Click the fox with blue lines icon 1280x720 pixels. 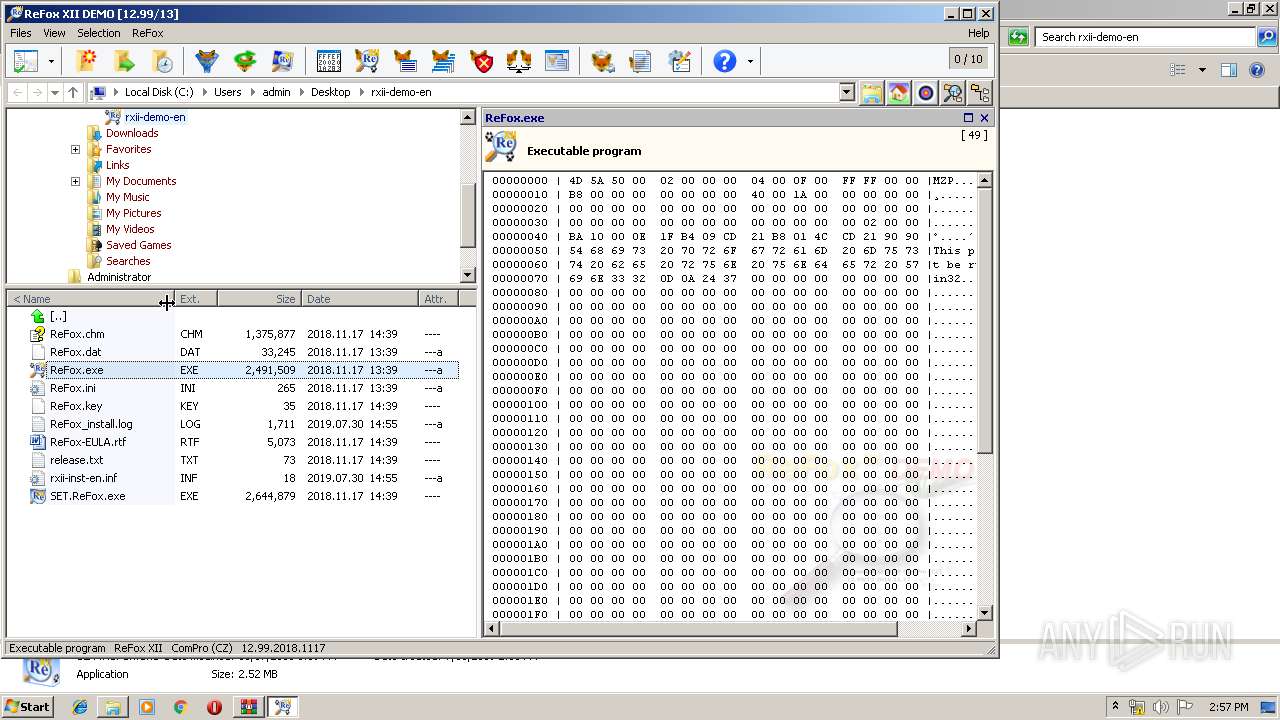443,61
